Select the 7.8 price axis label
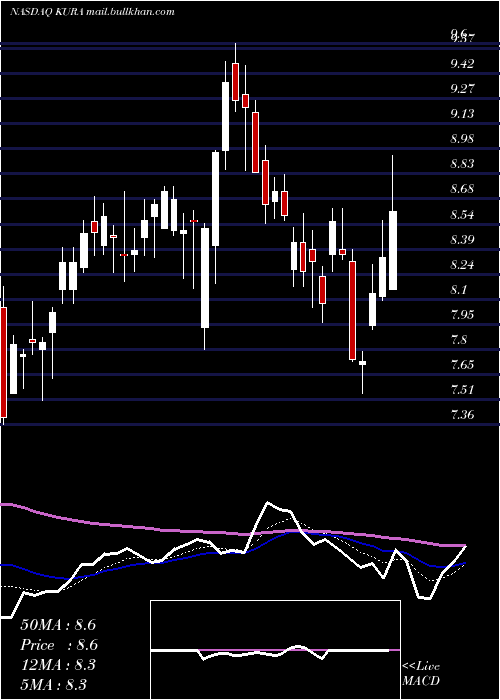The height and width of the screenshot is (700, 500). point(458,340)
